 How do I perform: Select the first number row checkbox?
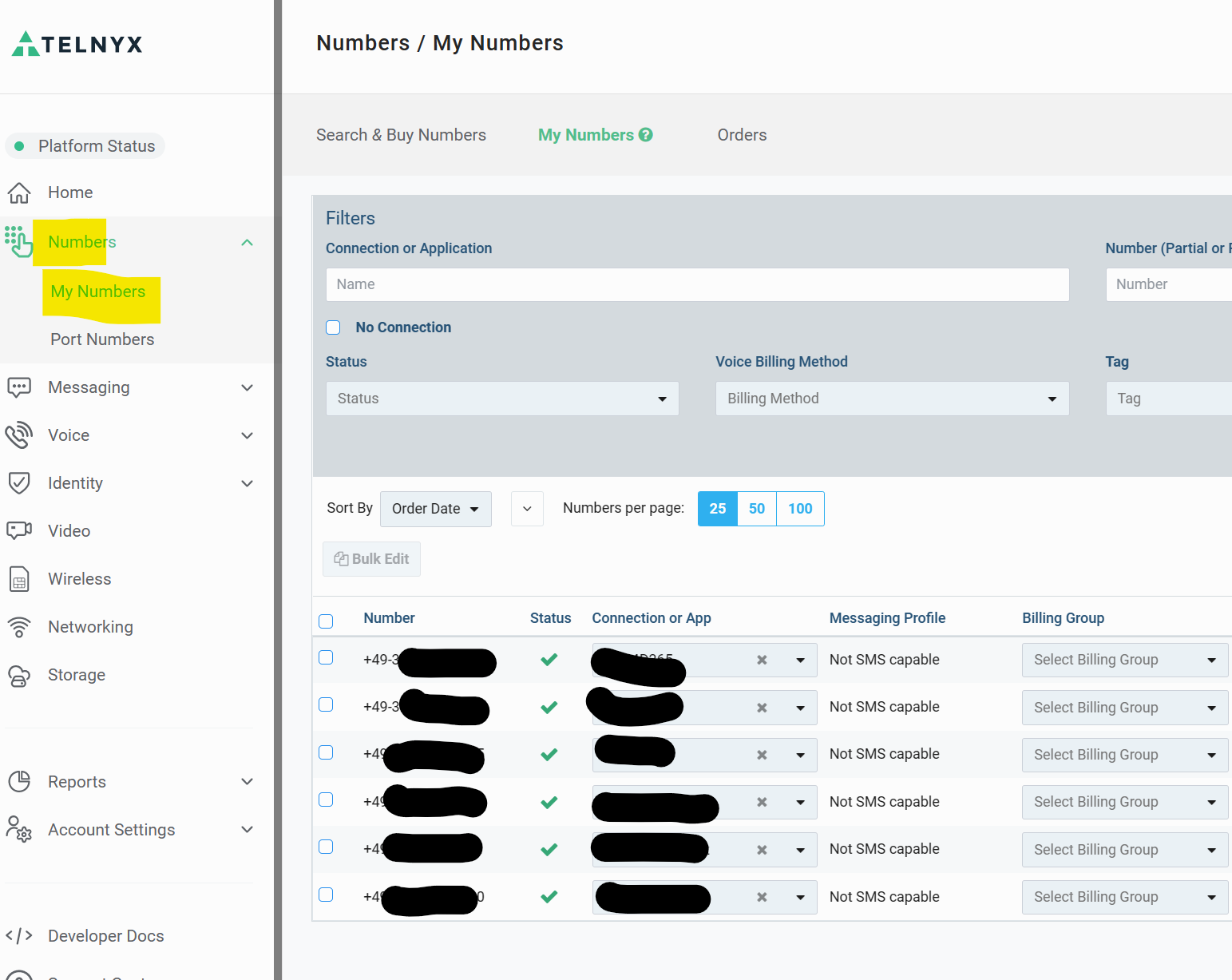click(x=326, y=657)
